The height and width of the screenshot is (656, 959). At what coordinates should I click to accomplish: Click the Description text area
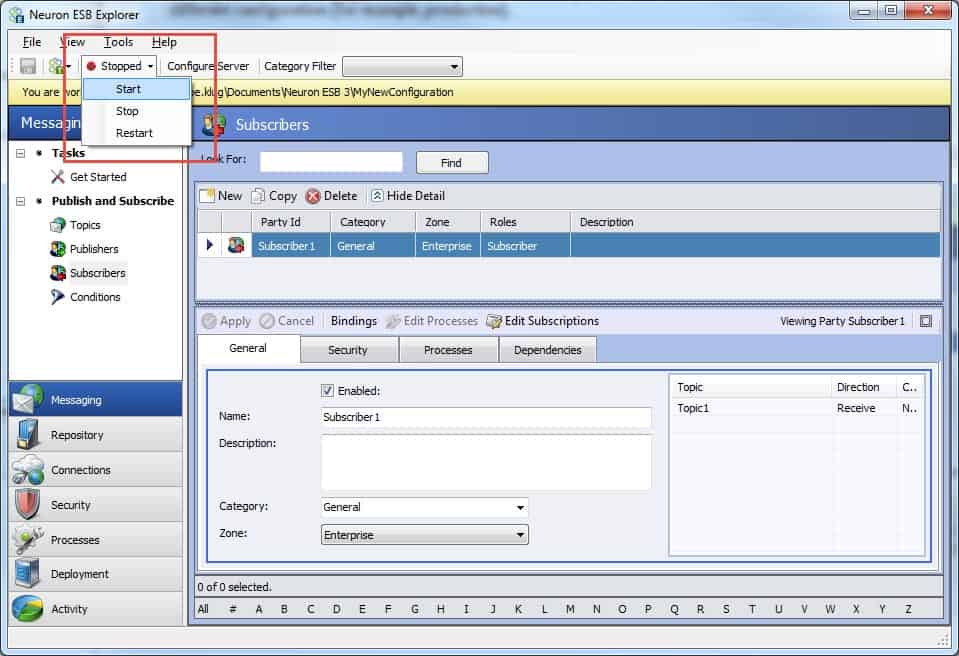click(x=486, y=462)
